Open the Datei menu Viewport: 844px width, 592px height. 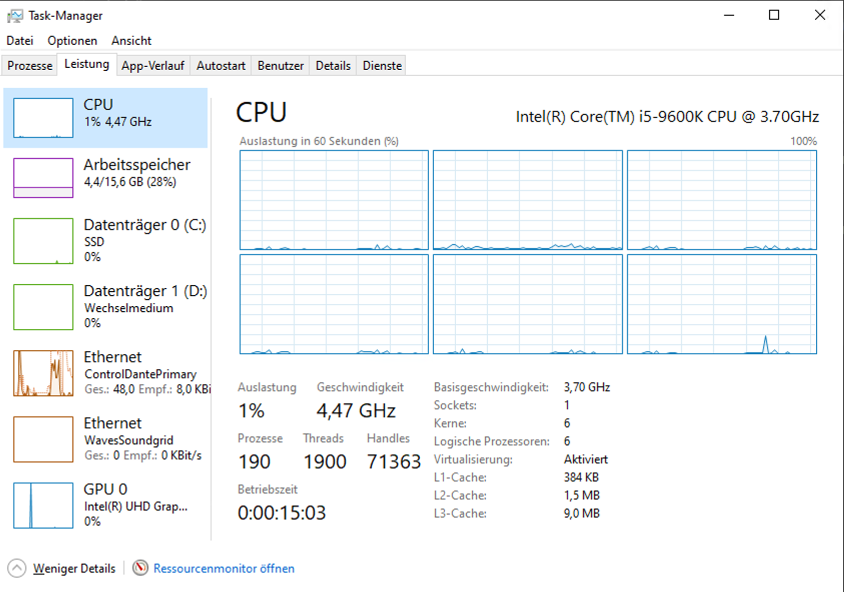[x=20, y=41]
